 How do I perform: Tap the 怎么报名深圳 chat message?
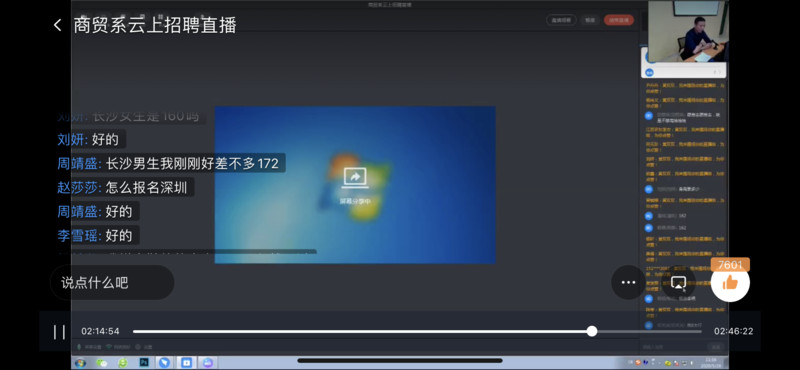(x=149, y=187)
